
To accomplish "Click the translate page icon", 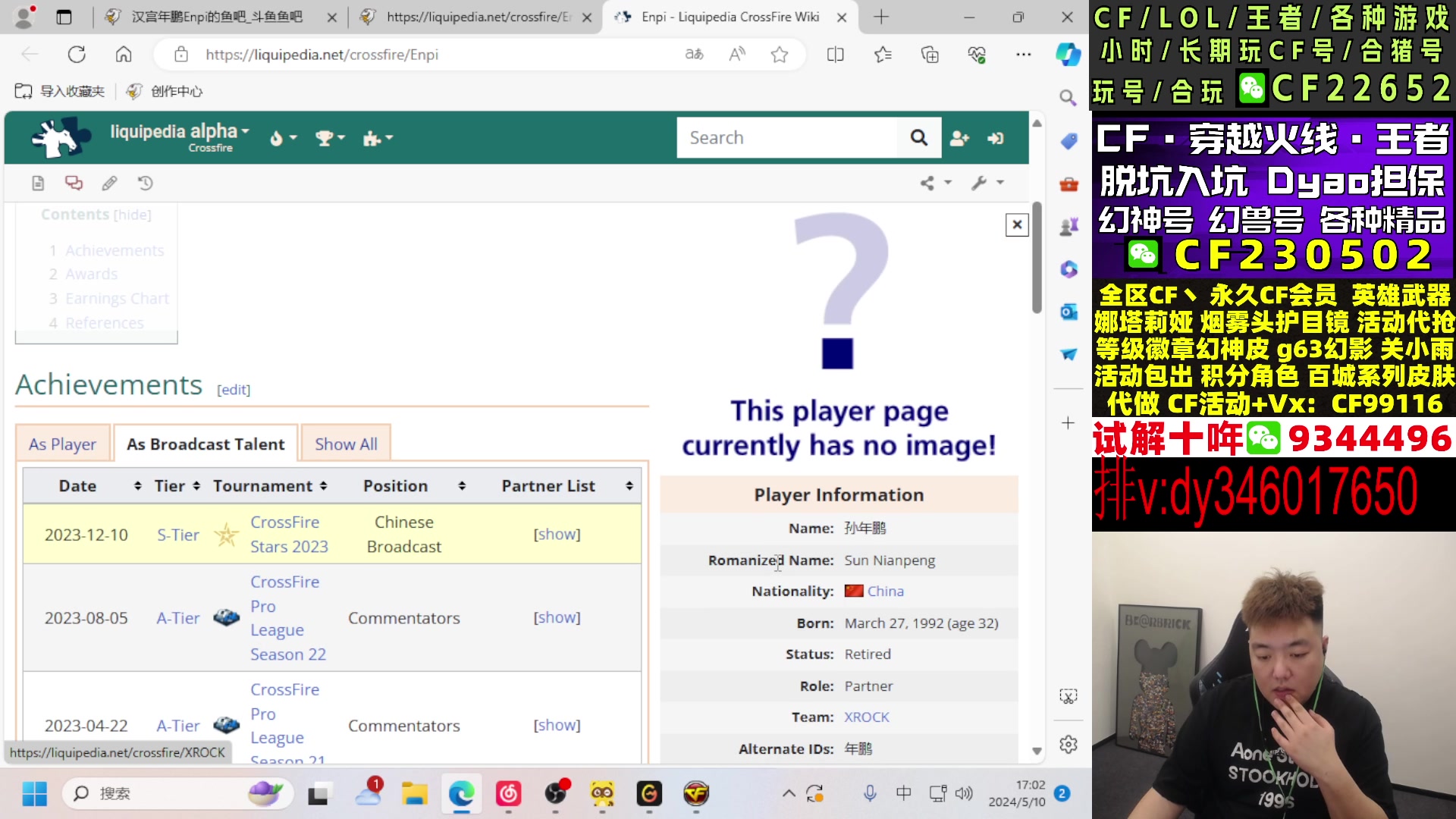I will (694, 55).
